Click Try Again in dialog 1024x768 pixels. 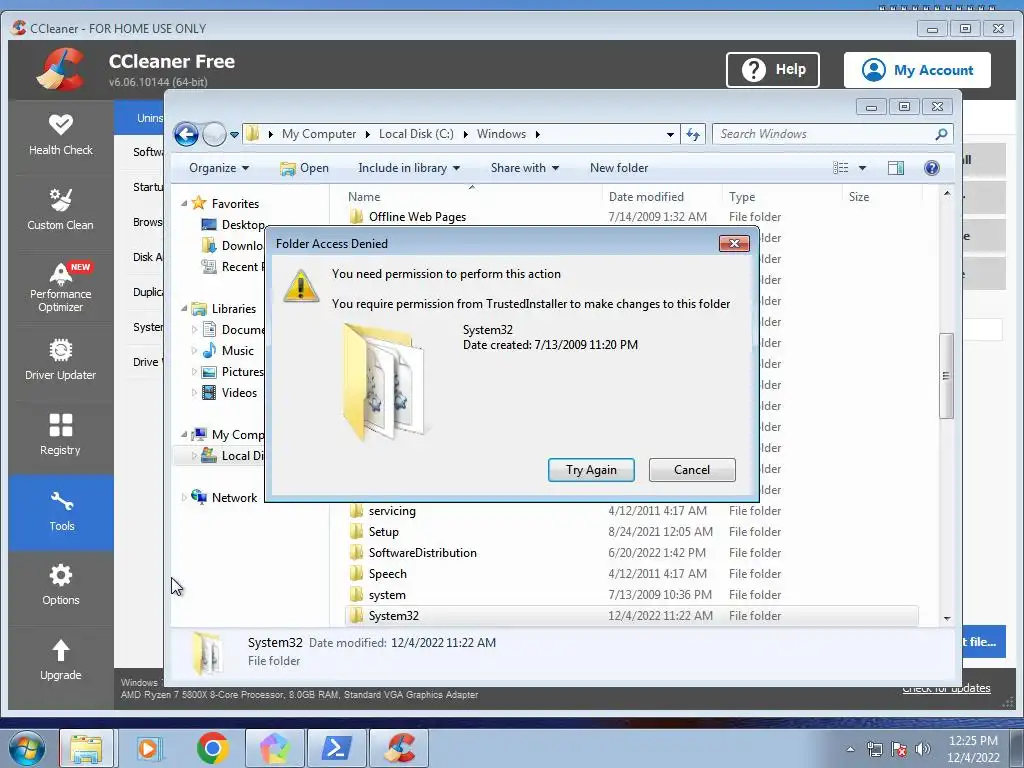[591, 470]
